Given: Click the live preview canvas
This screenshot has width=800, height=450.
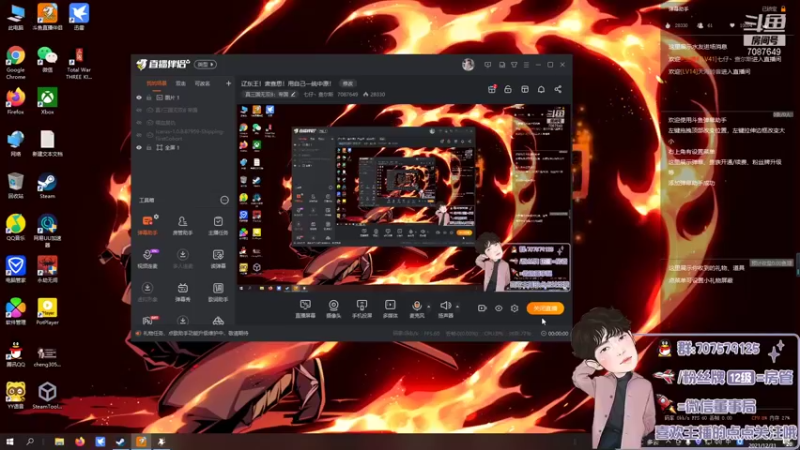Looking at the screenshot, I should 404,198.
